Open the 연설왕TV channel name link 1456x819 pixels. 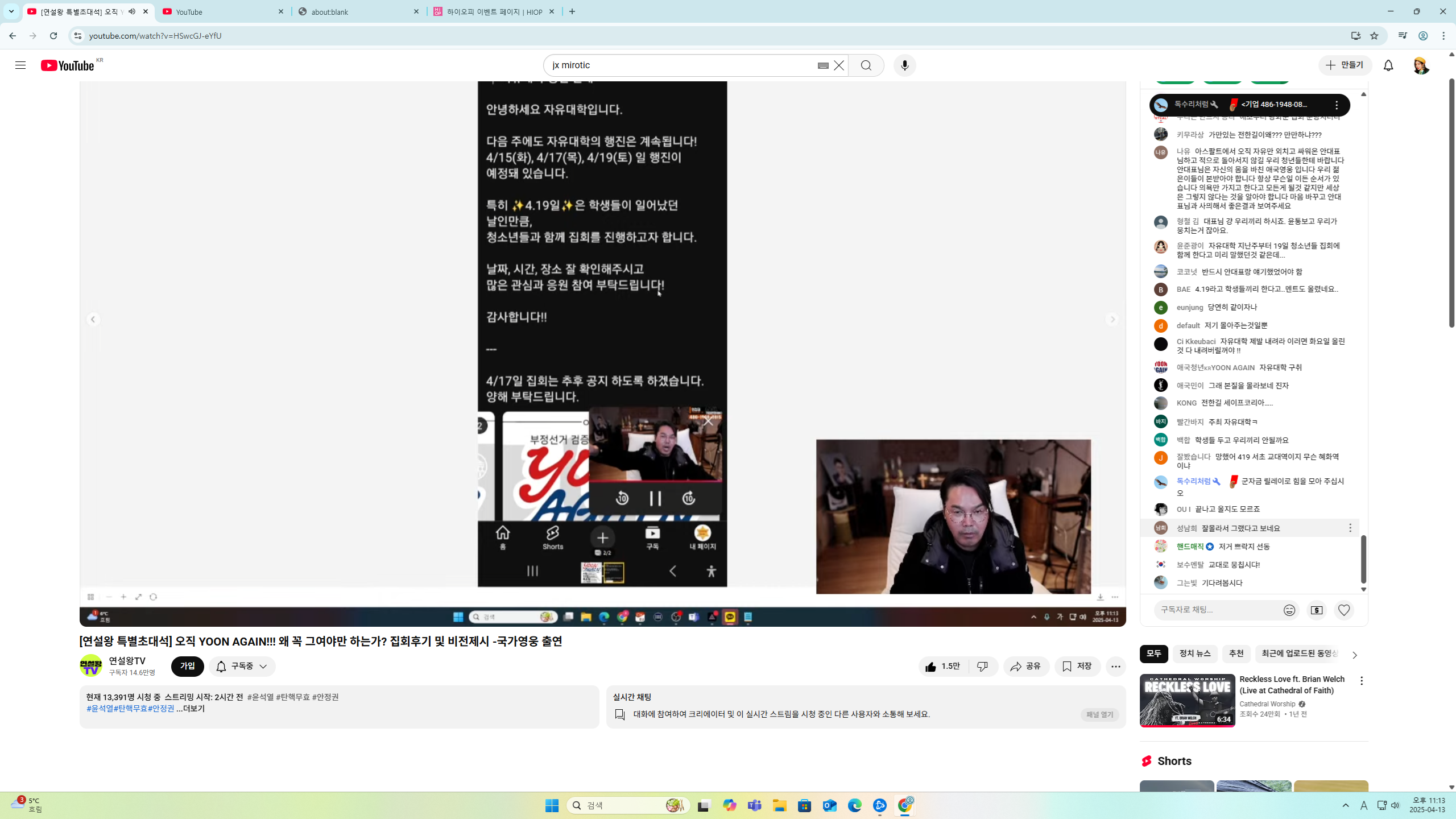(127, 661)
